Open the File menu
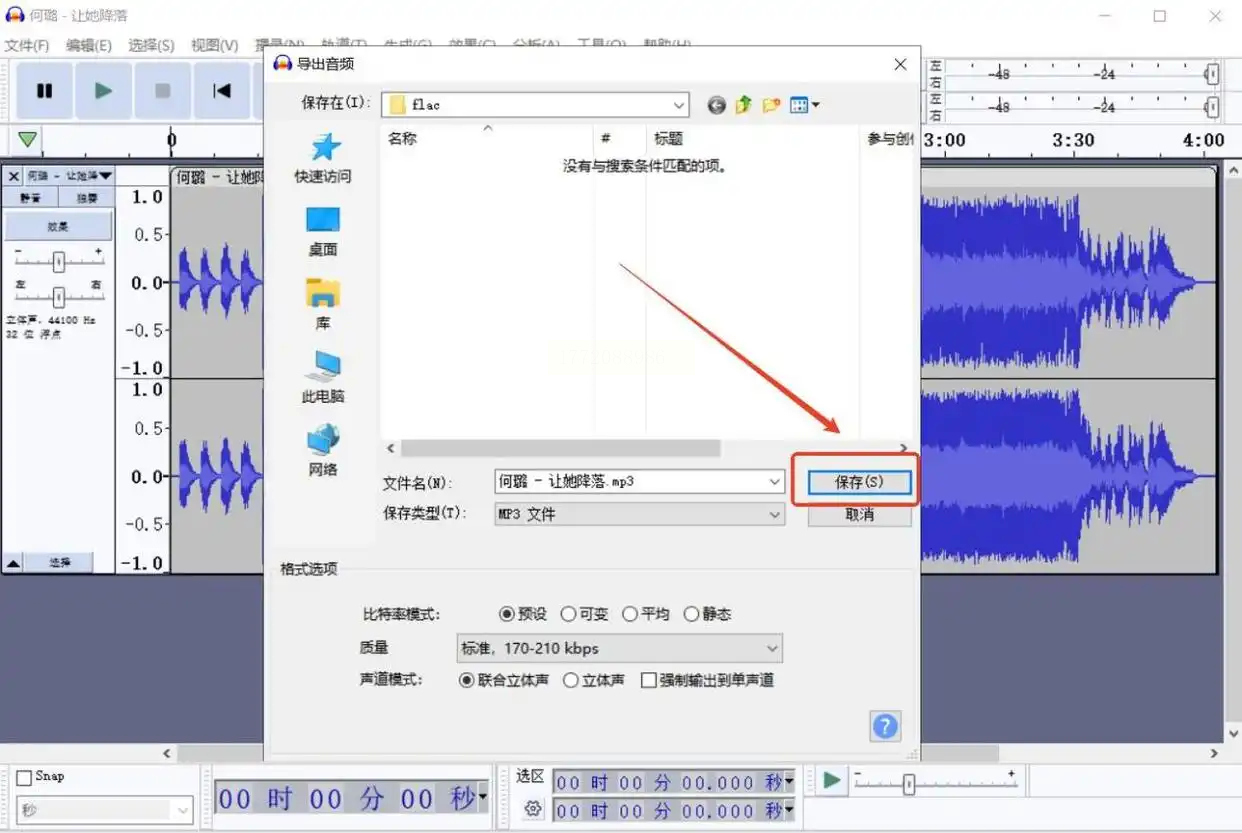The height and width of the screenshot is (833, 1242). point(27,45)
